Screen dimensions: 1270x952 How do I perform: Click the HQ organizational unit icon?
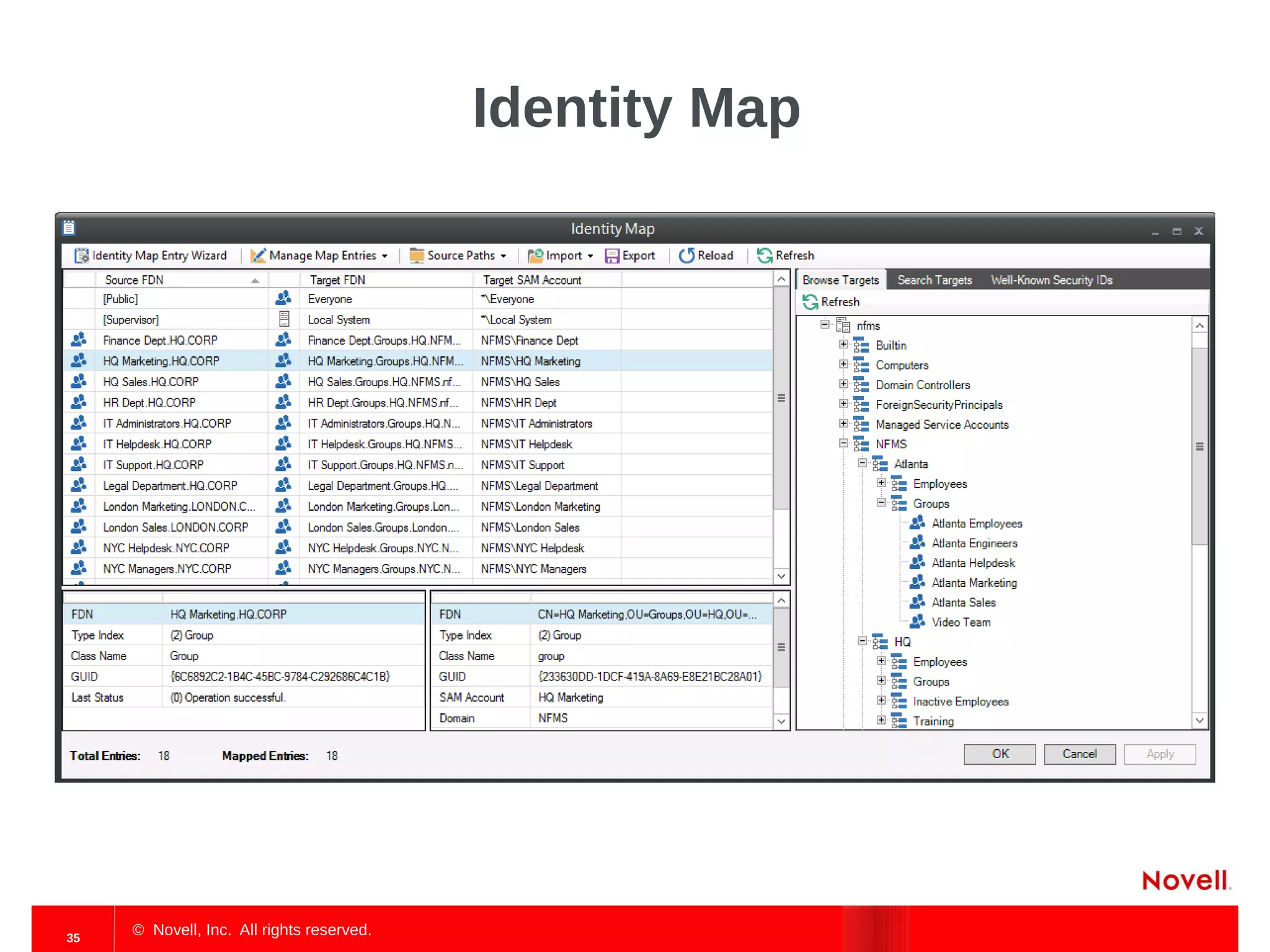click(880, 641)
